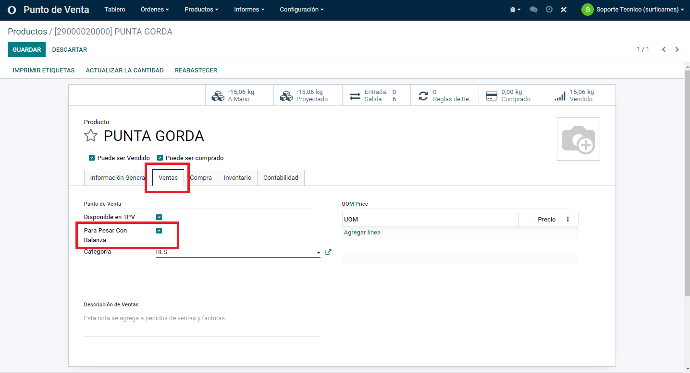
Task: Toggle Puede ser comprado checkbox
Action: click(160, 158)
